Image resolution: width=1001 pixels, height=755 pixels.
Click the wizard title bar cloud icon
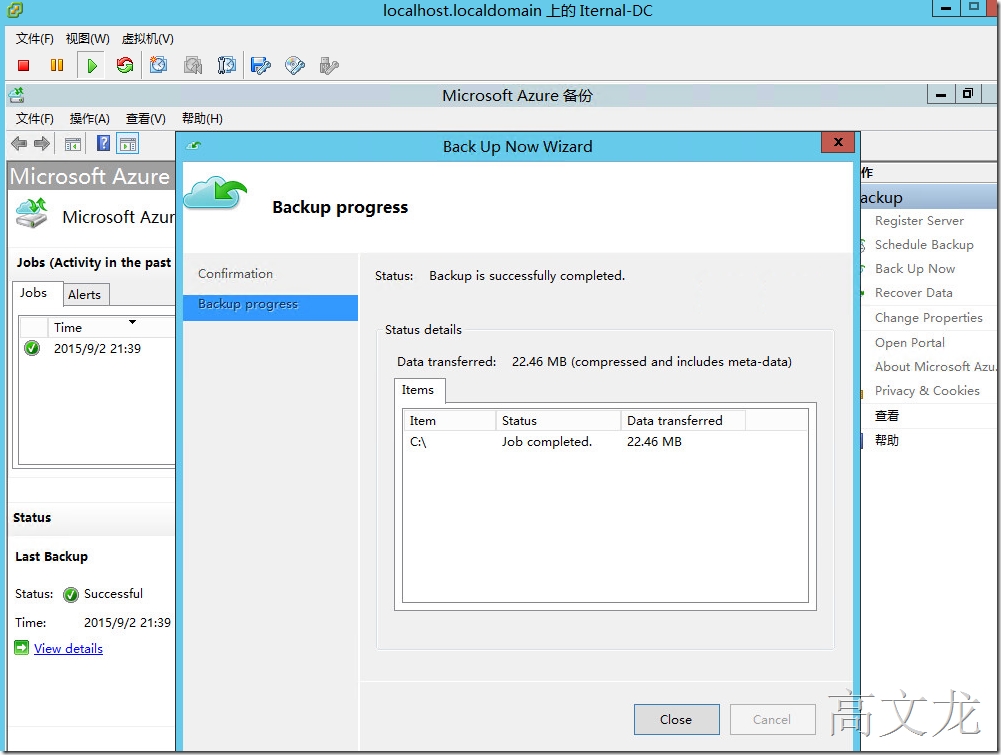(x=193, y=146)
